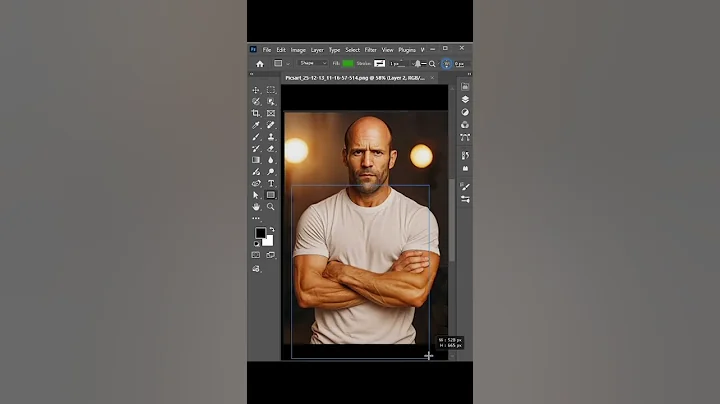Select the 3D orbit tool left of Type tool

point(256,183)
